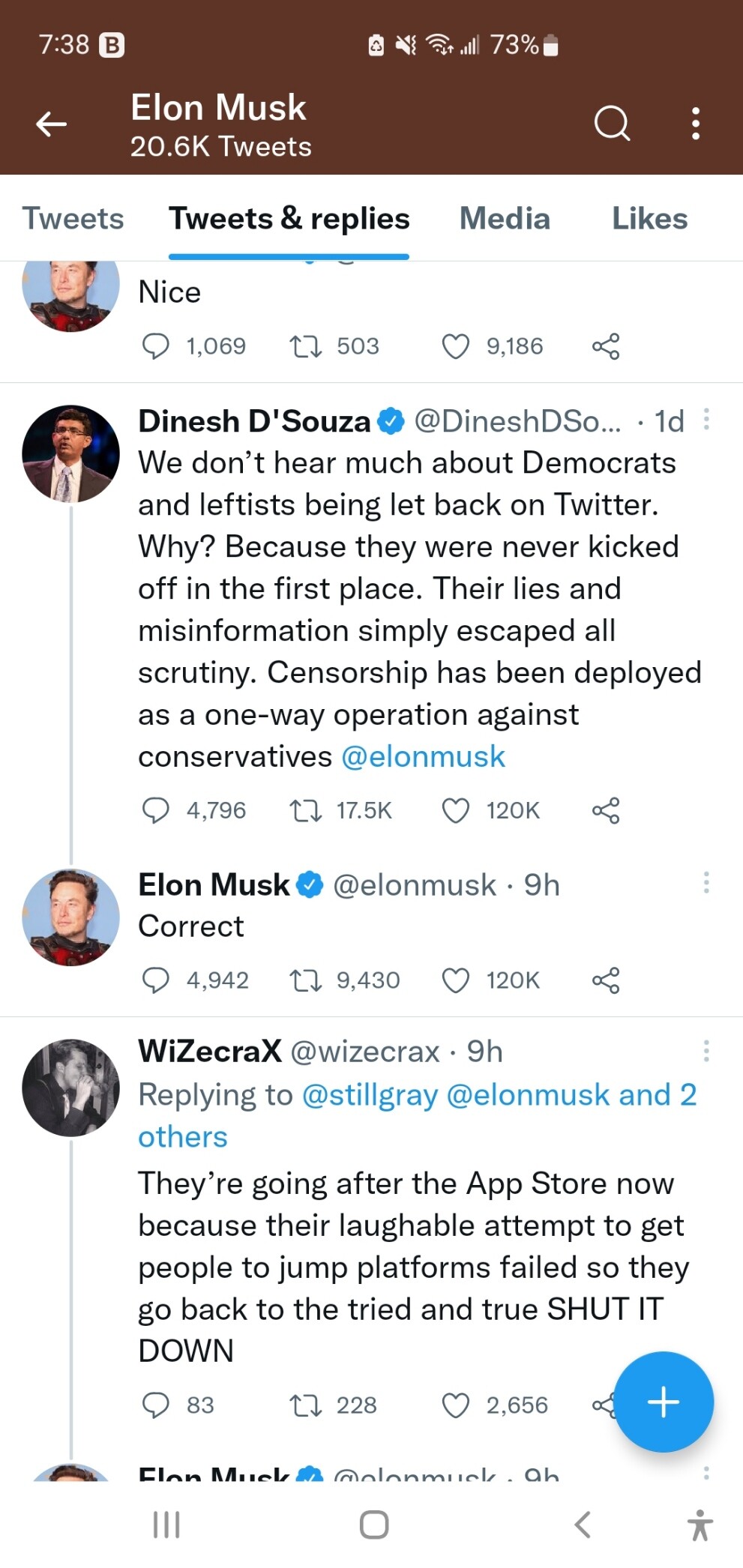Screen dimensions: 743x1568
Task: Tap the Android recent apps button
Action: pos(166,1525)
